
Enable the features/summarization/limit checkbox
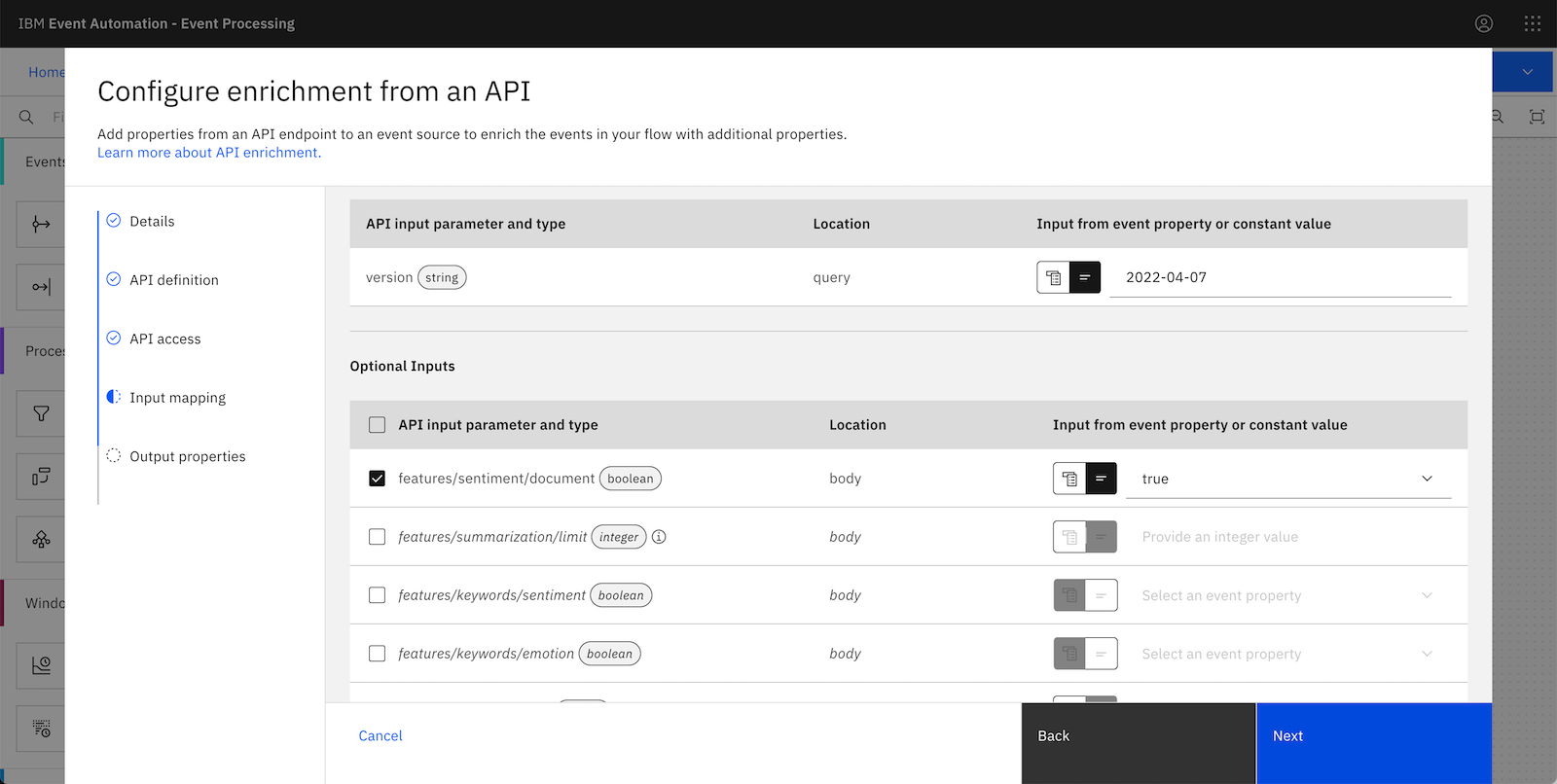[x=378, y=537]
